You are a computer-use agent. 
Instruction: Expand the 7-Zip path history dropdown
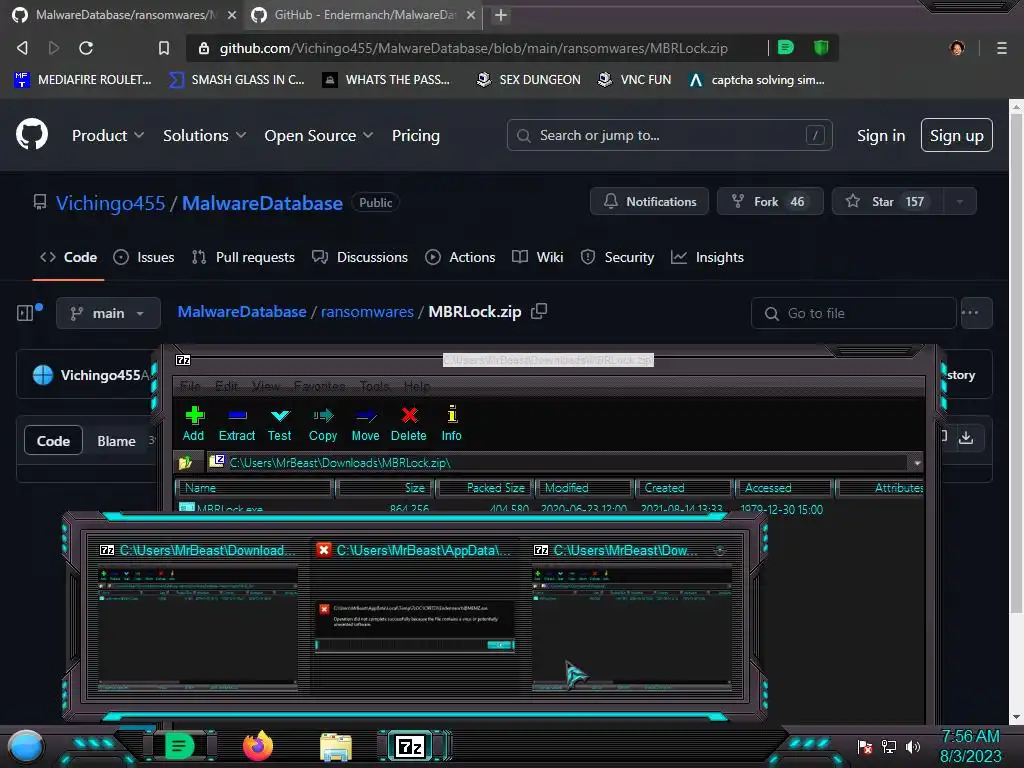click(x=917, y=463)
